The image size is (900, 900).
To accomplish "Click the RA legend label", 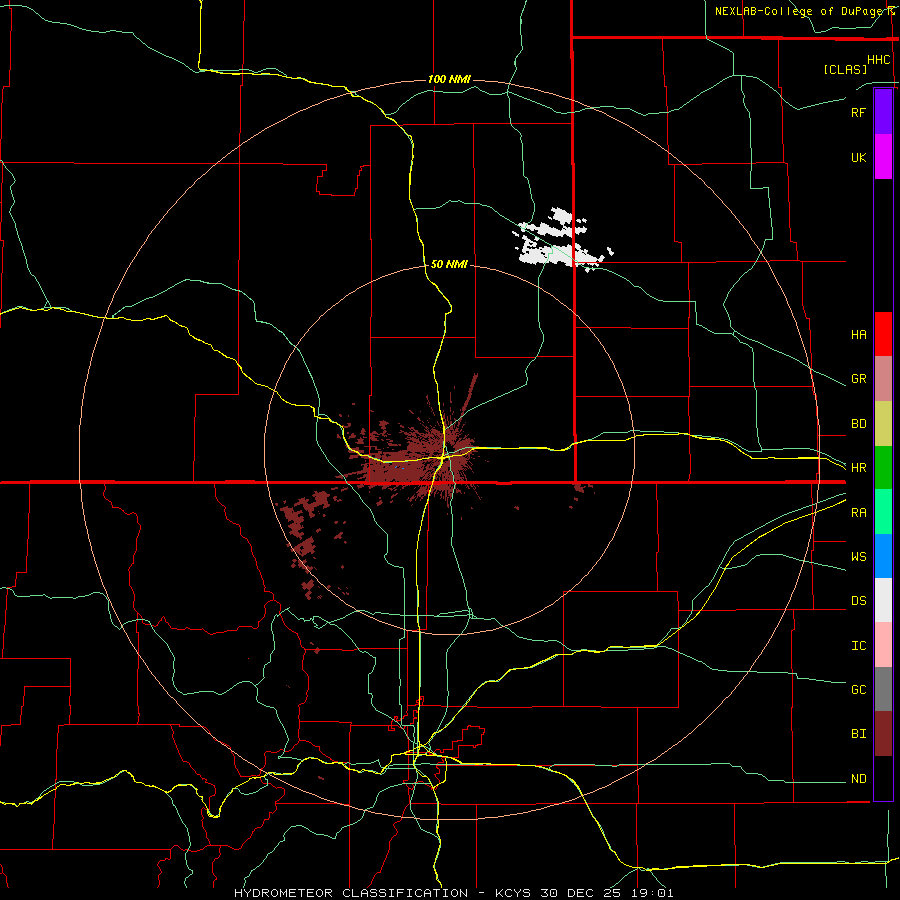I will pos(858,513).
